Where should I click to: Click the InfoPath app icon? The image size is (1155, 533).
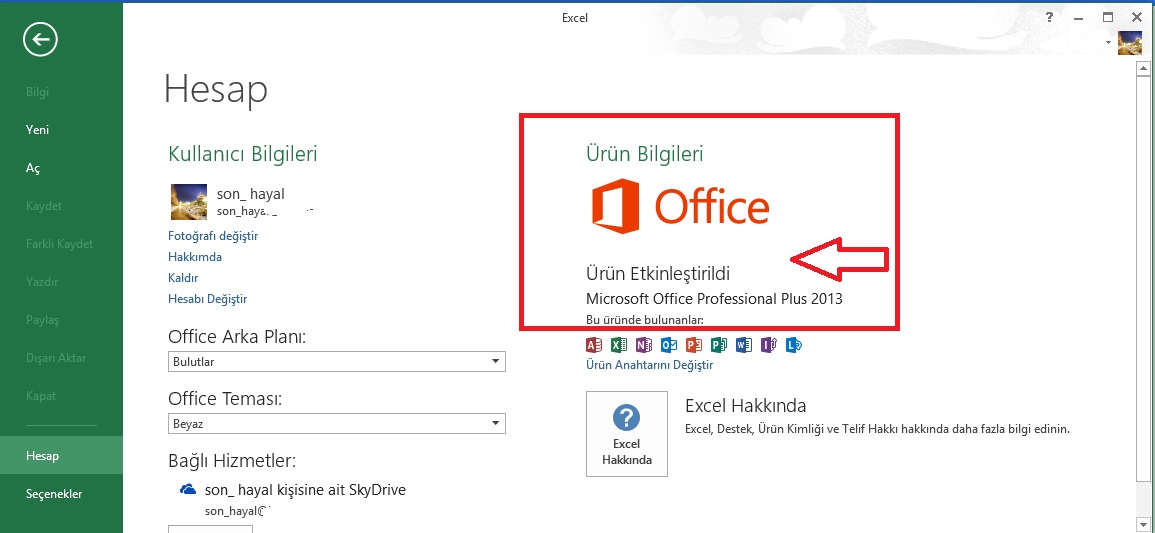(x=769, y=344)
